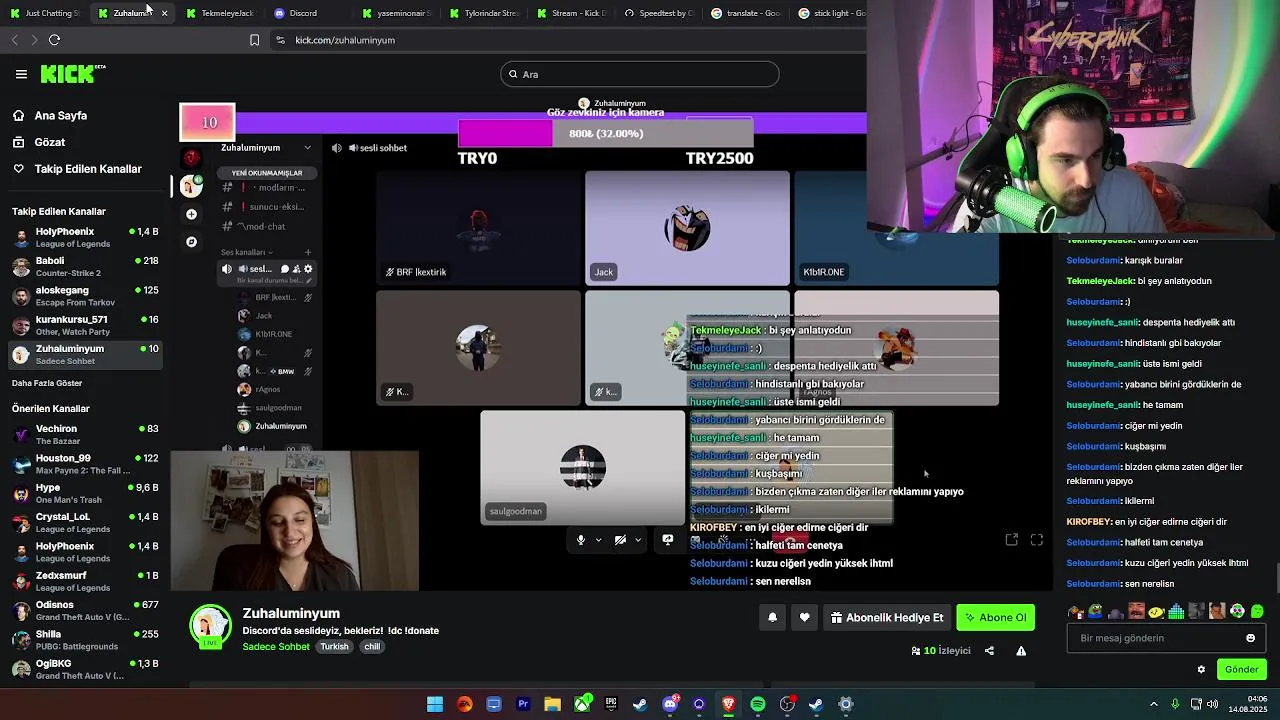Click chat scrollbar thumb
This screenshot has width=1280, height=720.
pos(1277,578)
